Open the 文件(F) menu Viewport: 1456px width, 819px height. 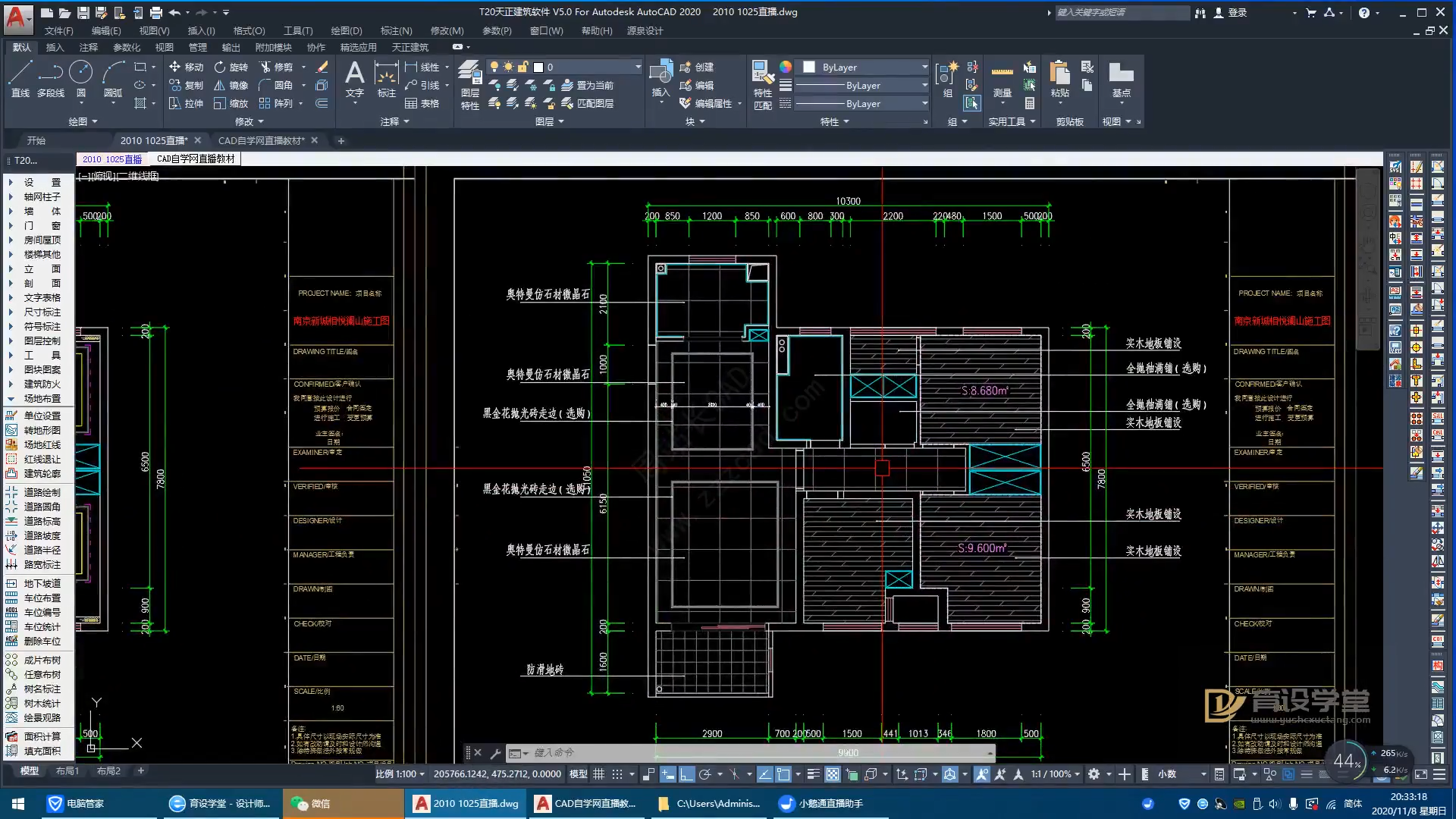coord(58,30)
